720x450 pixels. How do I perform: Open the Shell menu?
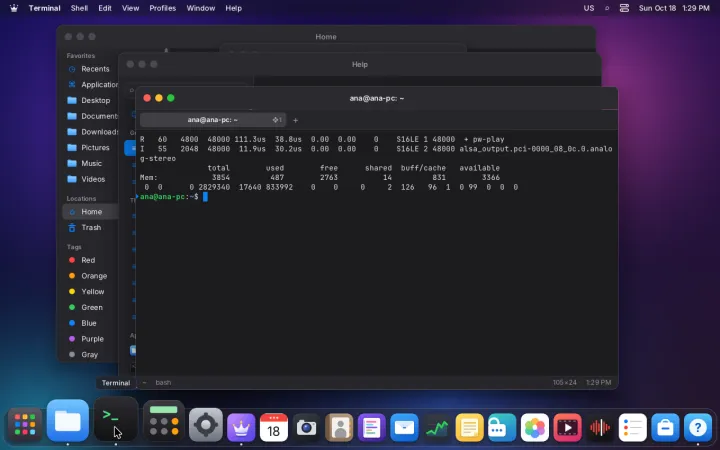coord(79,8)
